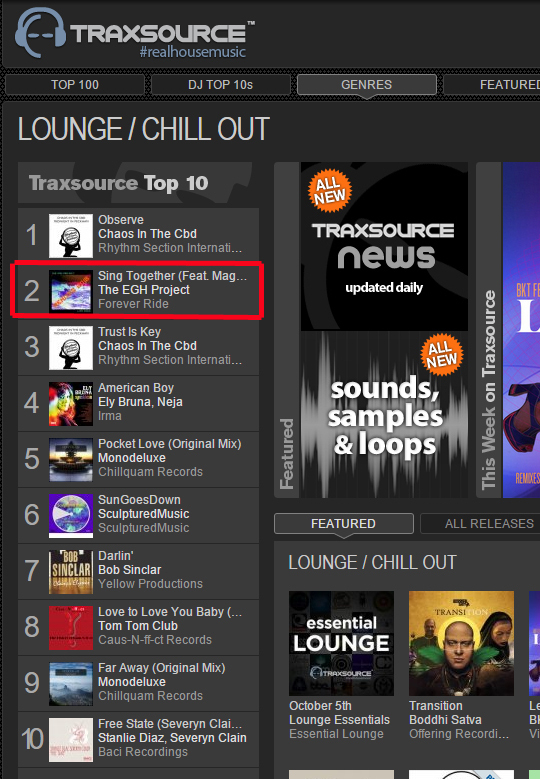This screenshot has width=540, height=779.
Task: Open the Yellow Productions label link
Action: click(x=150, y=584)
